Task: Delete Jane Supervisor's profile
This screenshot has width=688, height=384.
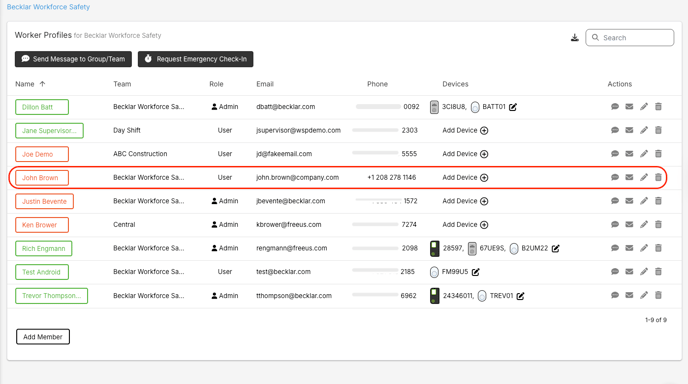Action: click(x=658, y=130)
